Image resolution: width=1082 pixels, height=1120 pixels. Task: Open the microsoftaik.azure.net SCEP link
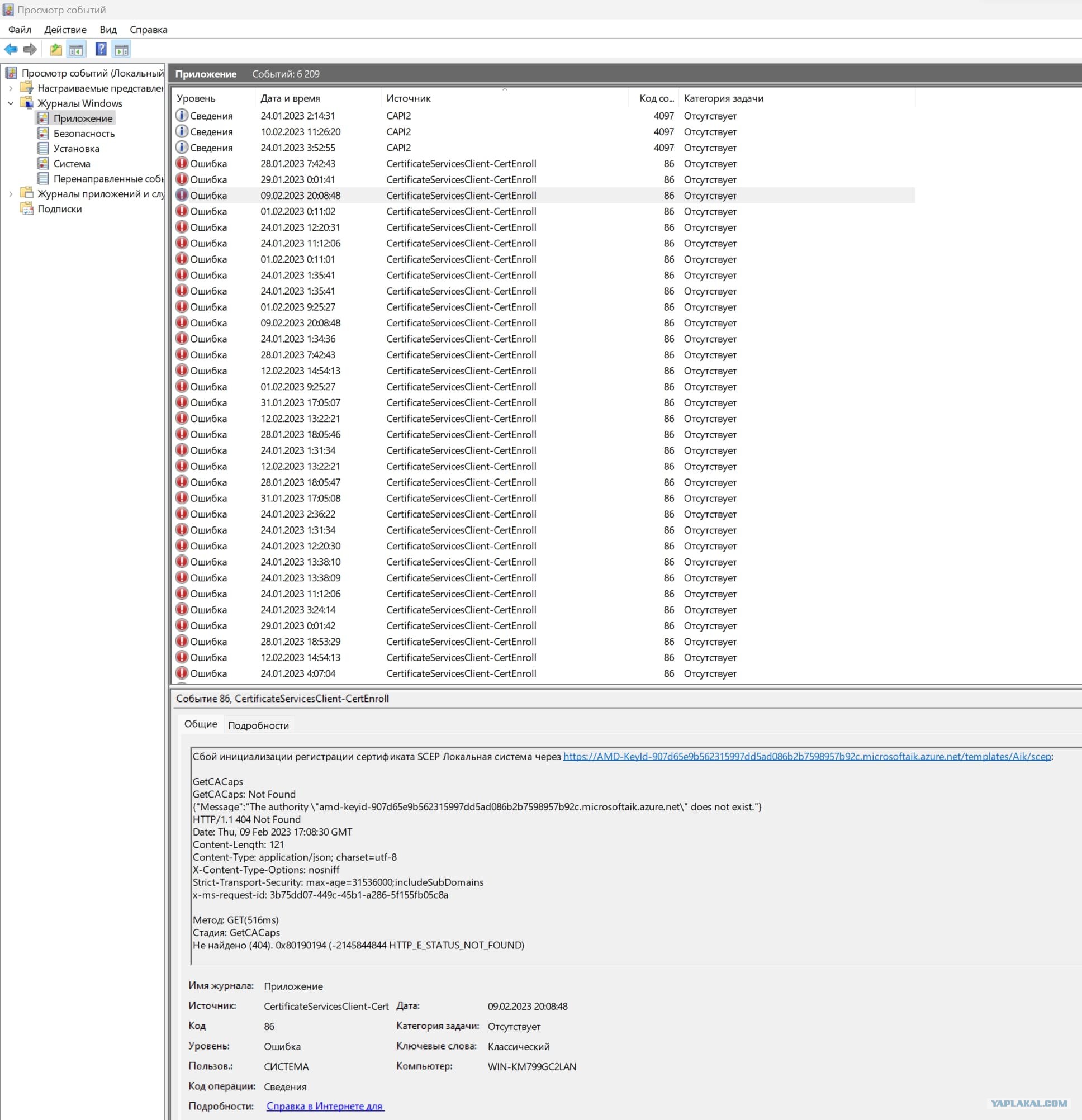click(x=807, y=756)
